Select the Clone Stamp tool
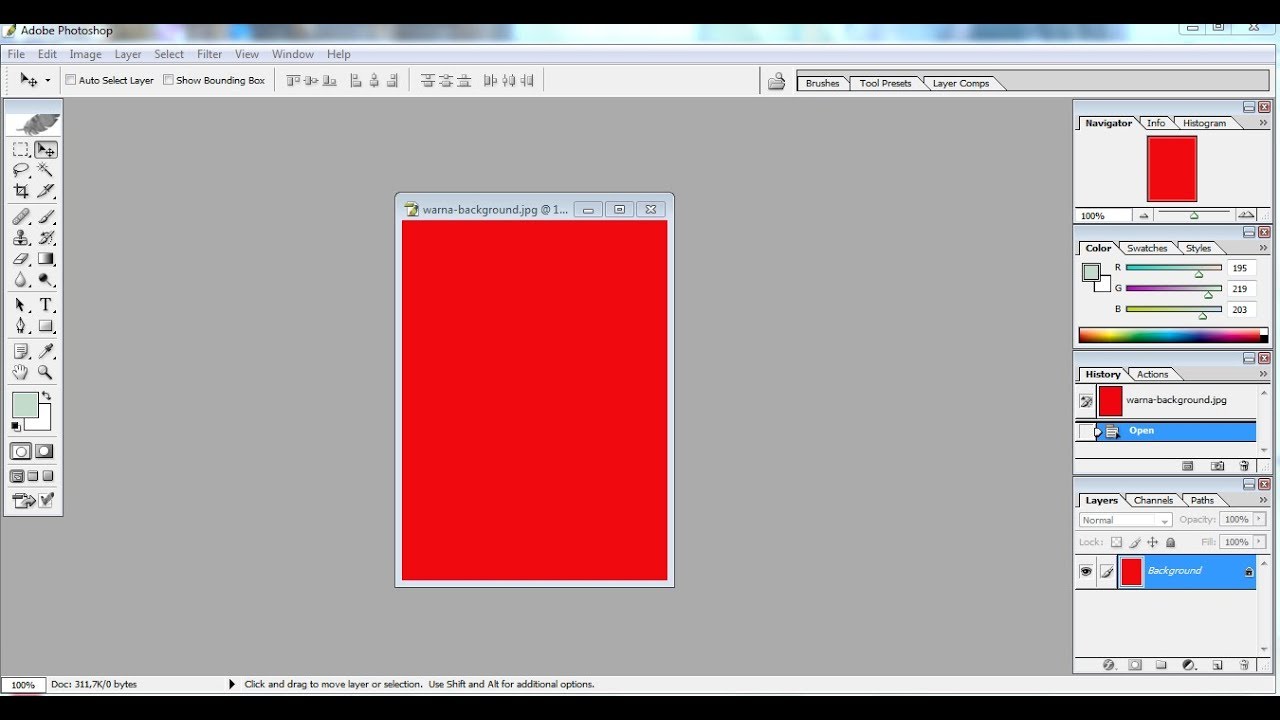This screenshot has width=1280, height=720. click(20, 238)
